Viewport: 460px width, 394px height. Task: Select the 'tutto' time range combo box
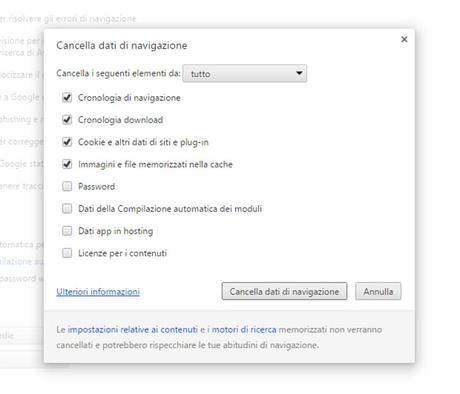pyautogui.click(x=245, y=73)
